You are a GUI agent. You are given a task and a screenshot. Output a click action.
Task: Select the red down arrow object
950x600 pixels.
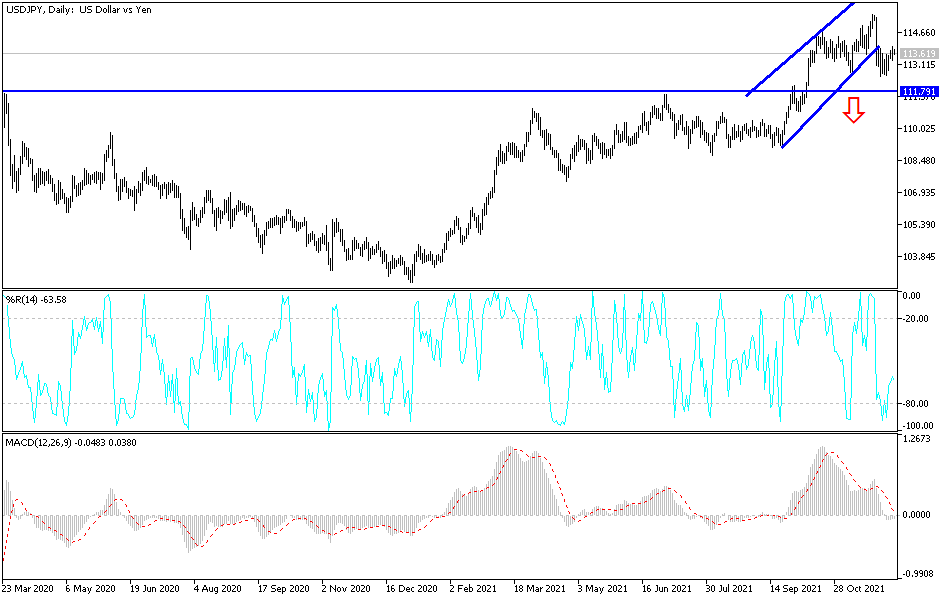tap(855, 110)
